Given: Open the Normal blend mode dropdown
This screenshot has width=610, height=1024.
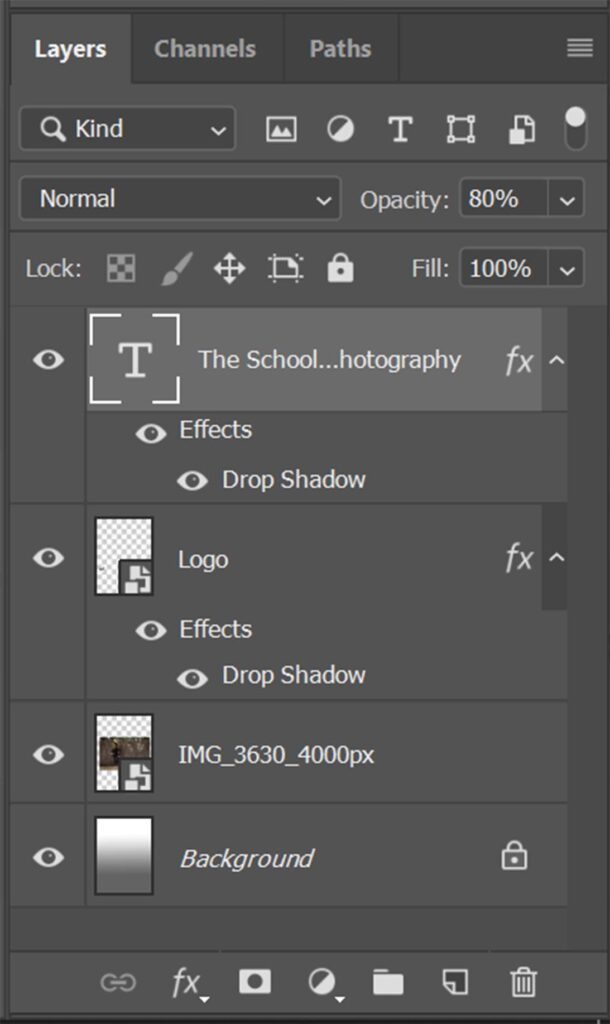Looking at the screenshot, I should pos(180,199).
